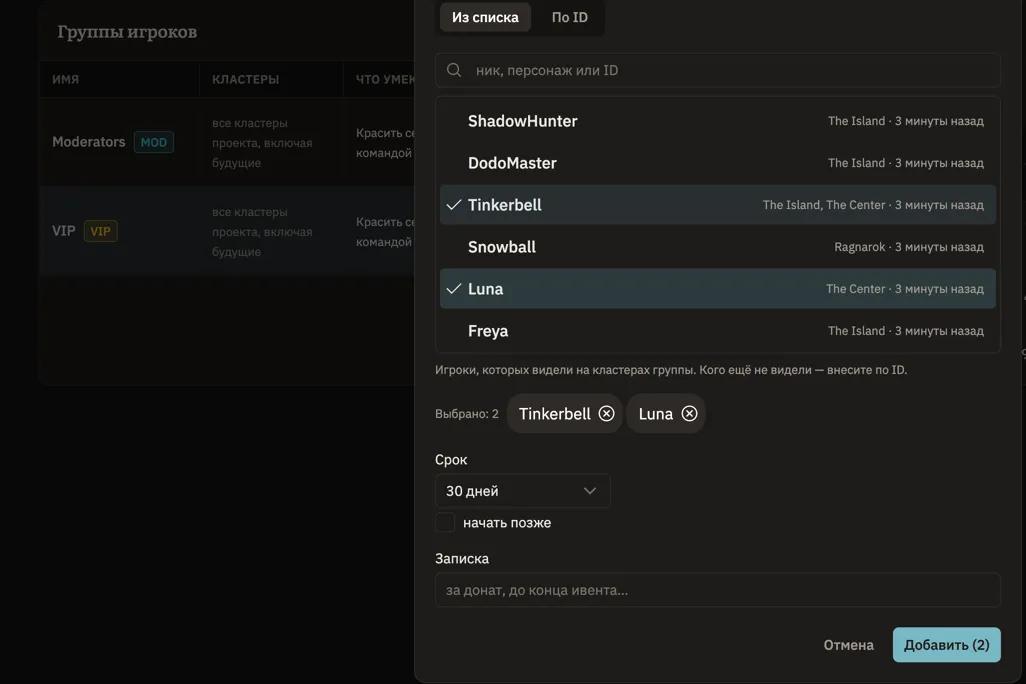Viewport: 1026px width, 684px height.
Task: Enable the "начать позже" checkbox
Action: 445,523
